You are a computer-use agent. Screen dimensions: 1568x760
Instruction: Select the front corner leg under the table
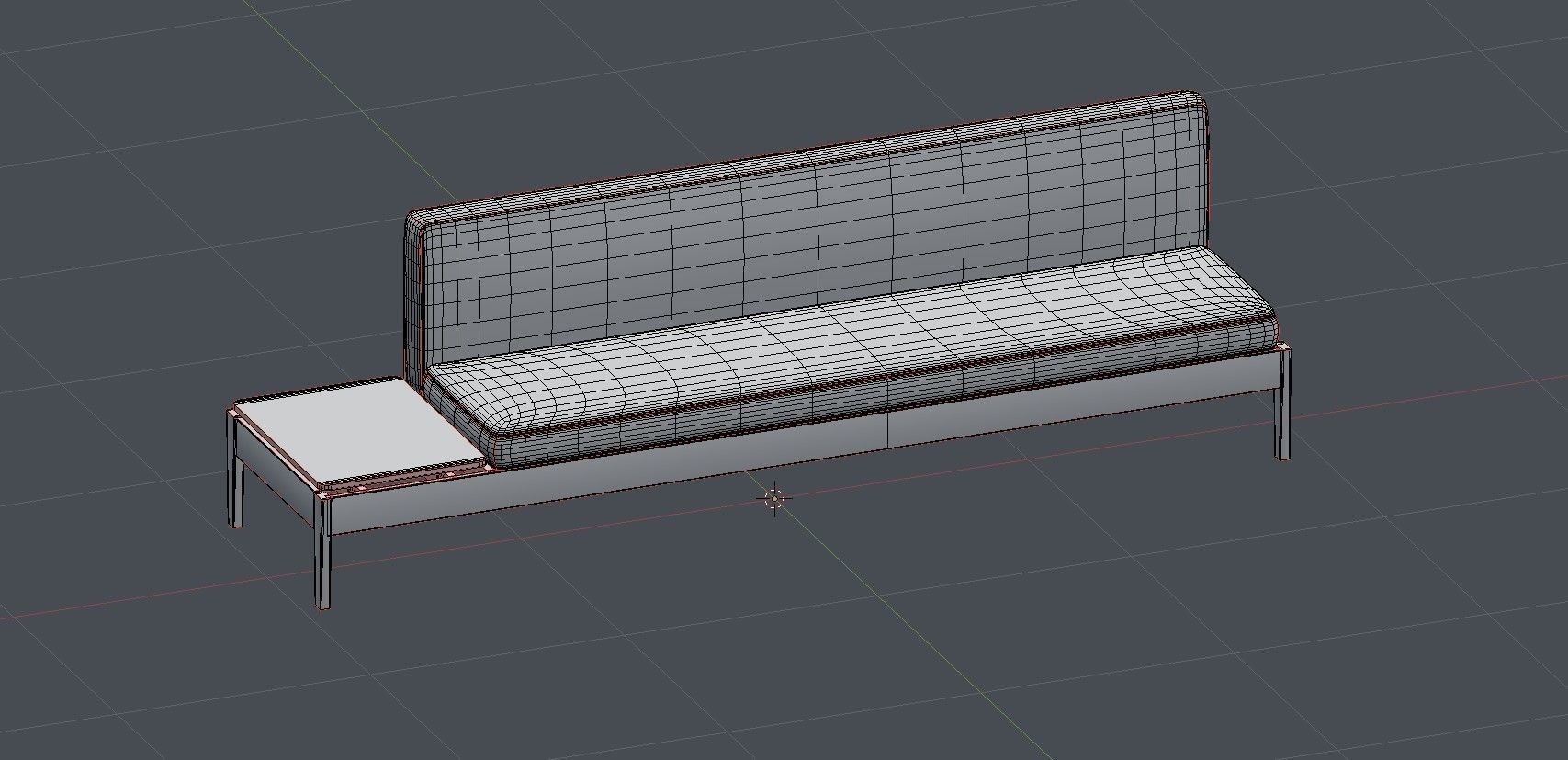(323, 551)
